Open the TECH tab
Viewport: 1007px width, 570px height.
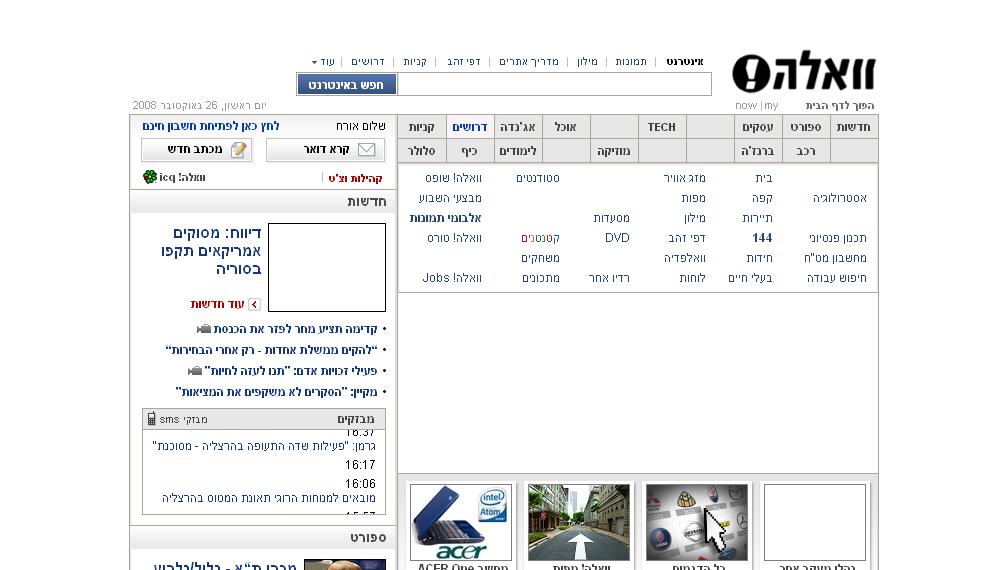(661, 127)
